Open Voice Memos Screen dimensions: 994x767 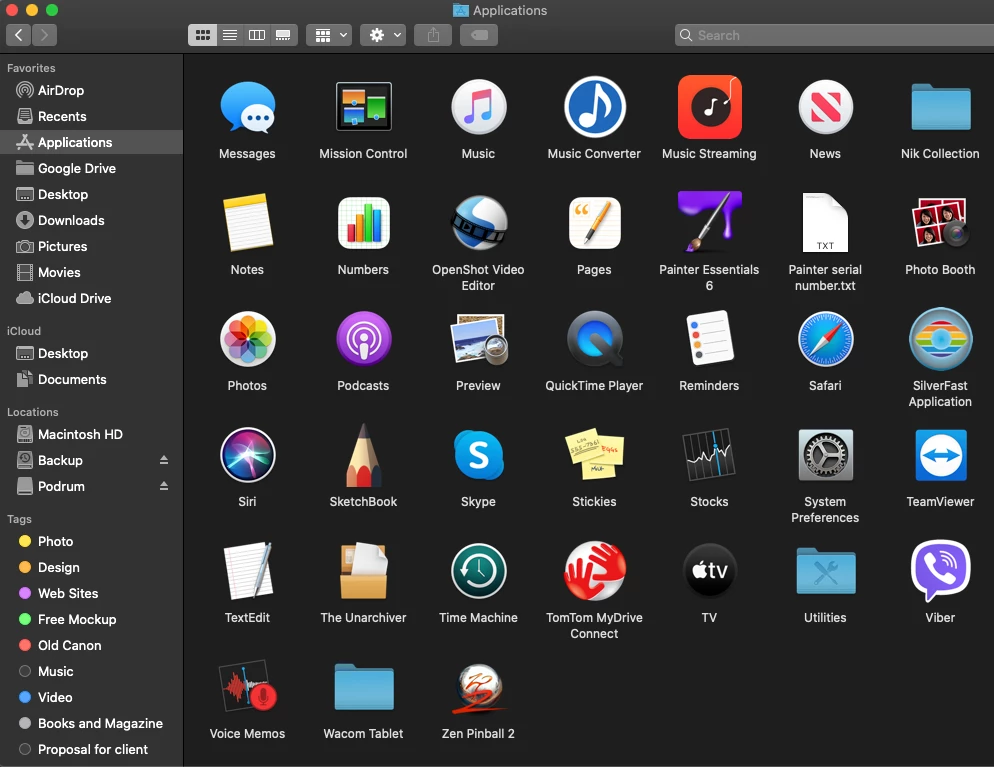point(247,686)
